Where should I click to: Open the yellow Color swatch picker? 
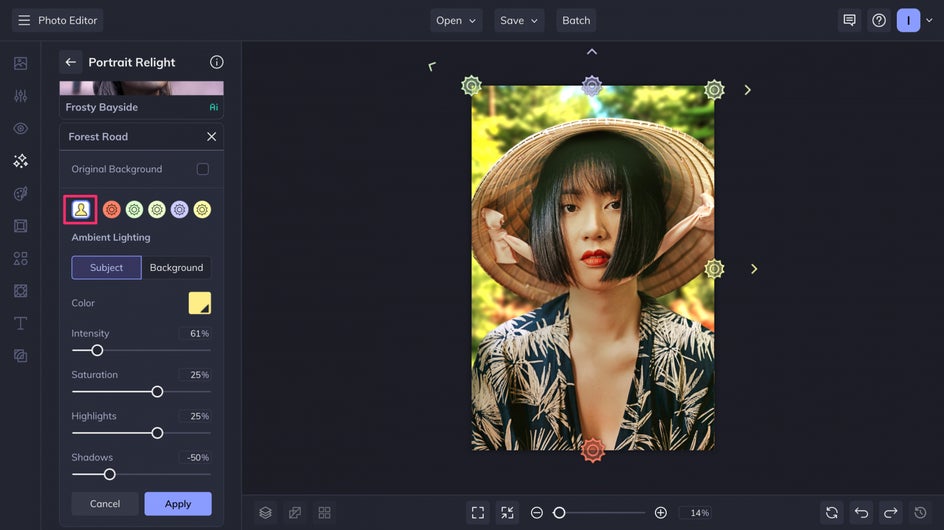pyautogui.click(x=200, y=303)
